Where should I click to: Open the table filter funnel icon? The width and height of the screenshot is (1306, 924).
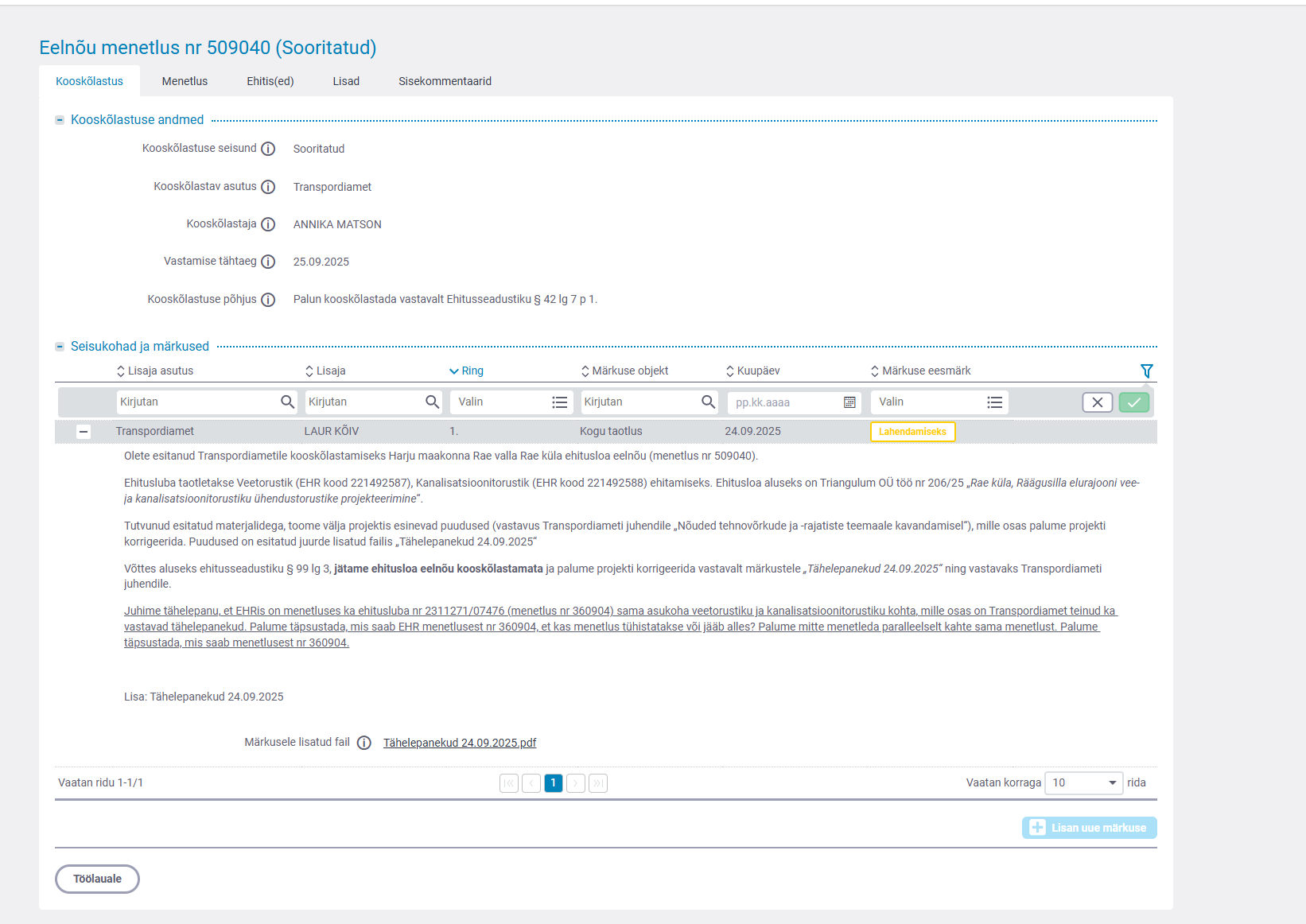[1146, 371]
